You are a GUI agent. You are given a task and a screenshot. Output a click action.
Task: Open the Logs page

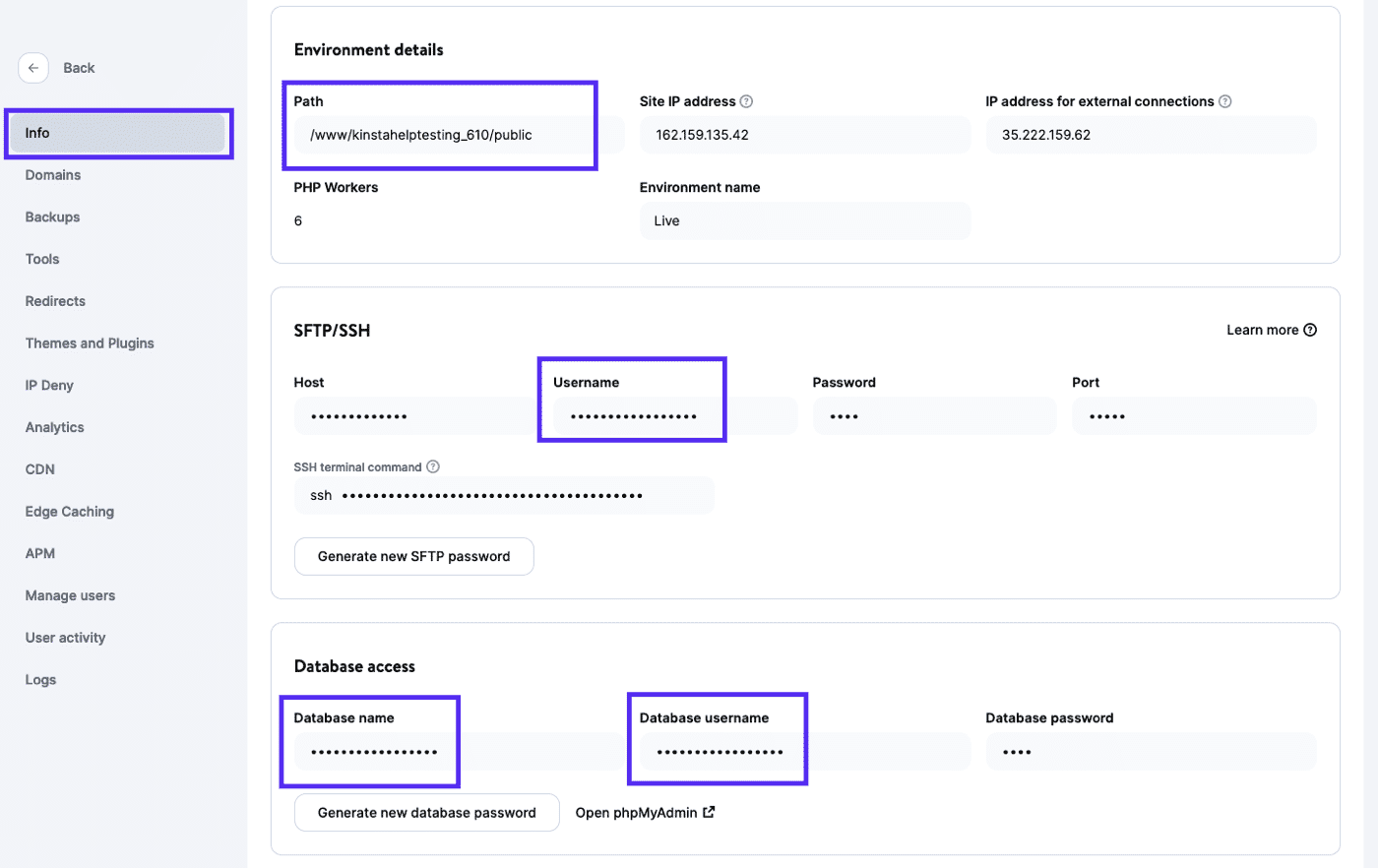(40, 679)
